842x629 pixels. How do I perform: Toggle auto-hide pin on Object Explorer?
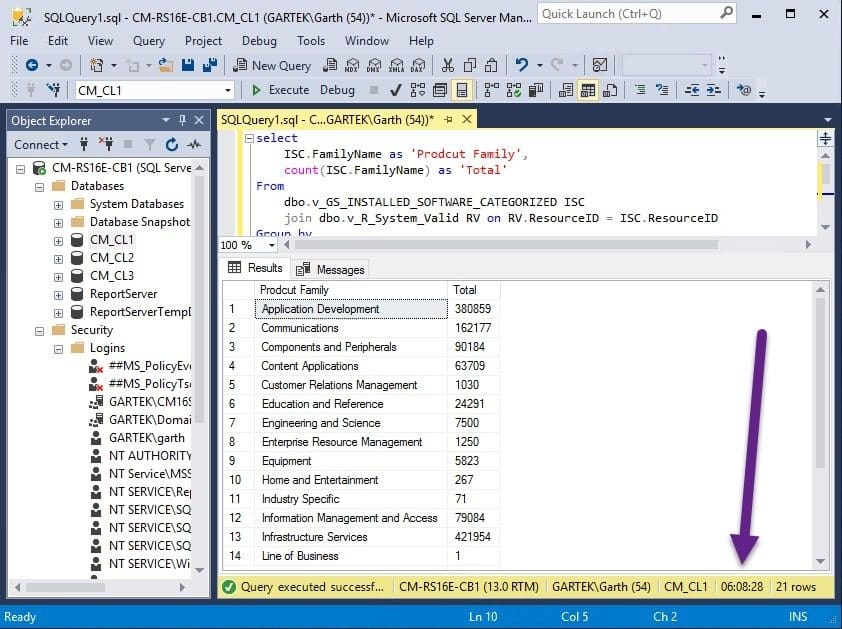point(183,120)
